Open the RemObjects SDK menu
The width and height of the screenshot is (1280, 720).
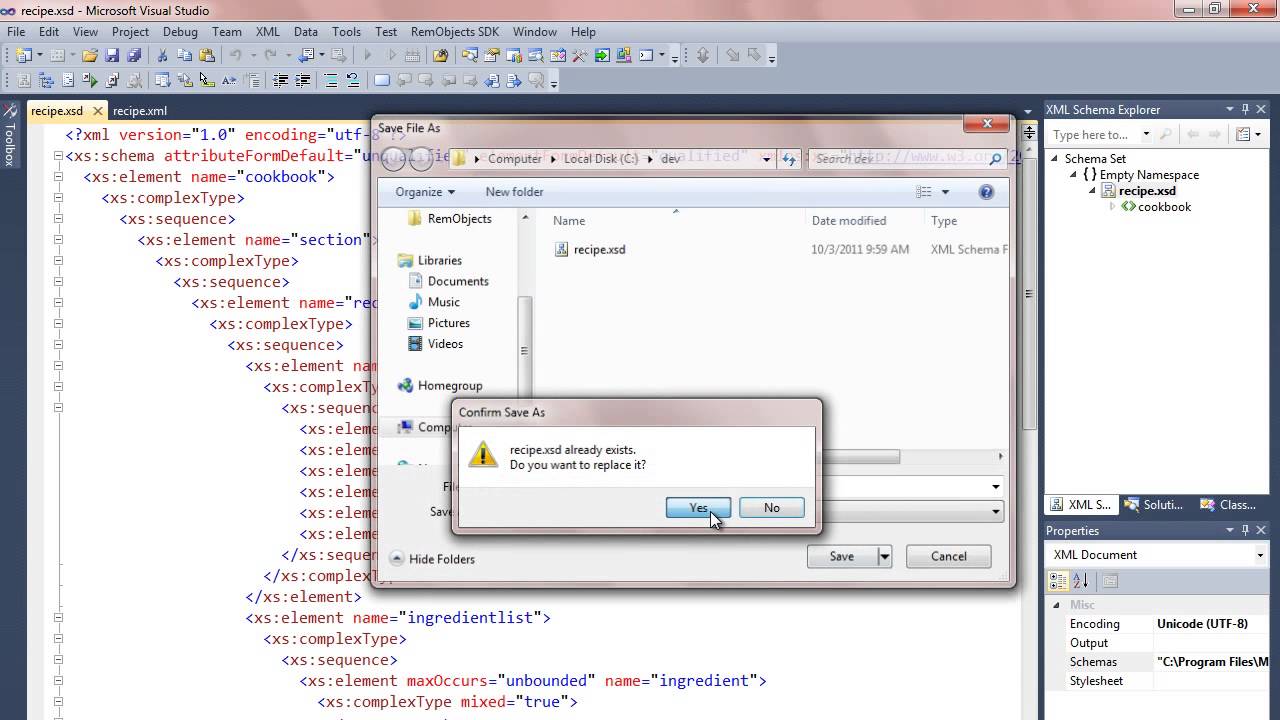[x=455, y=32]
